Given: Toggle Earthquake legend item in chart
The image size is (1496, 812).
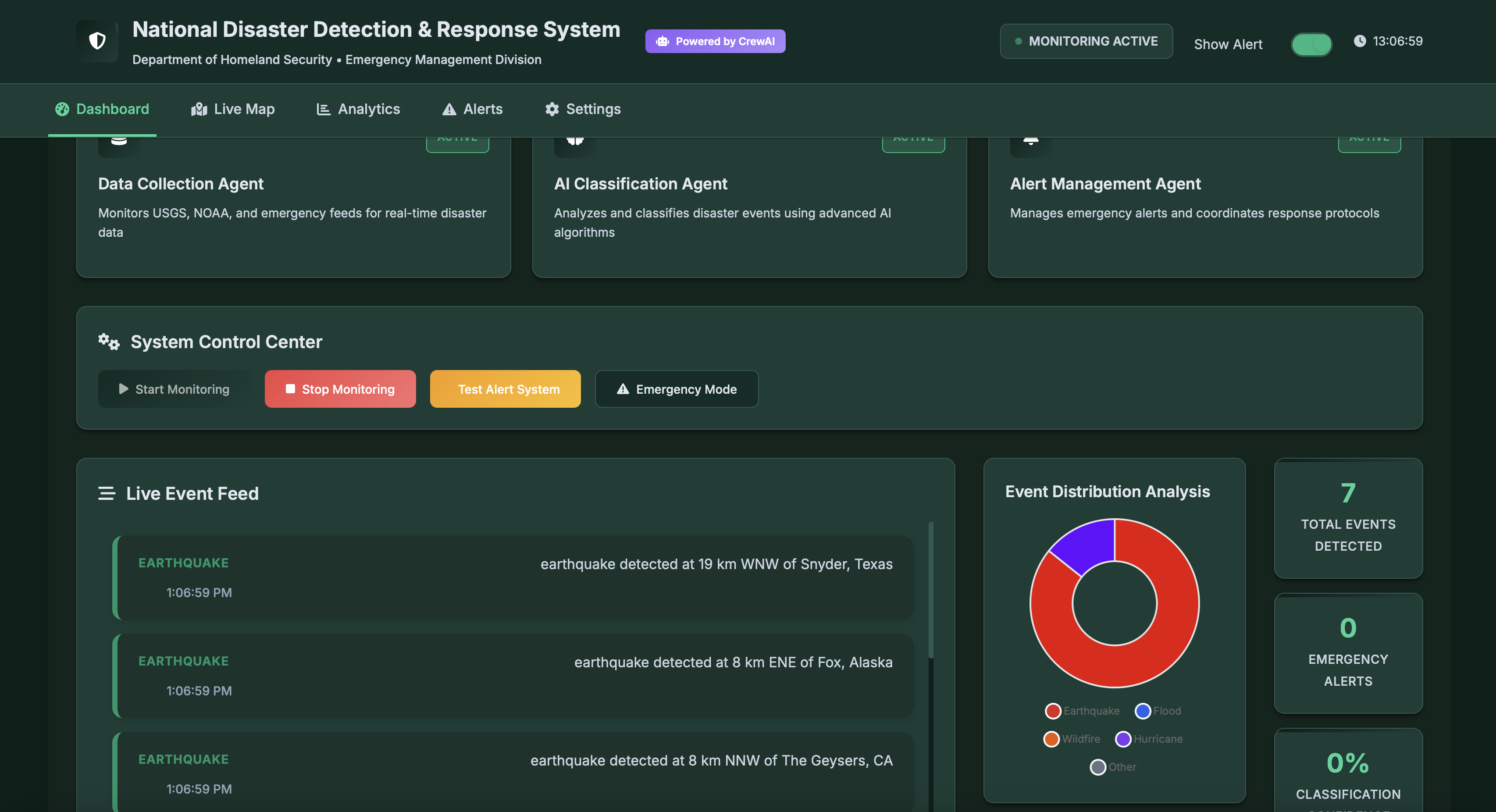Looking at the screenshot, I should 1082,711.
